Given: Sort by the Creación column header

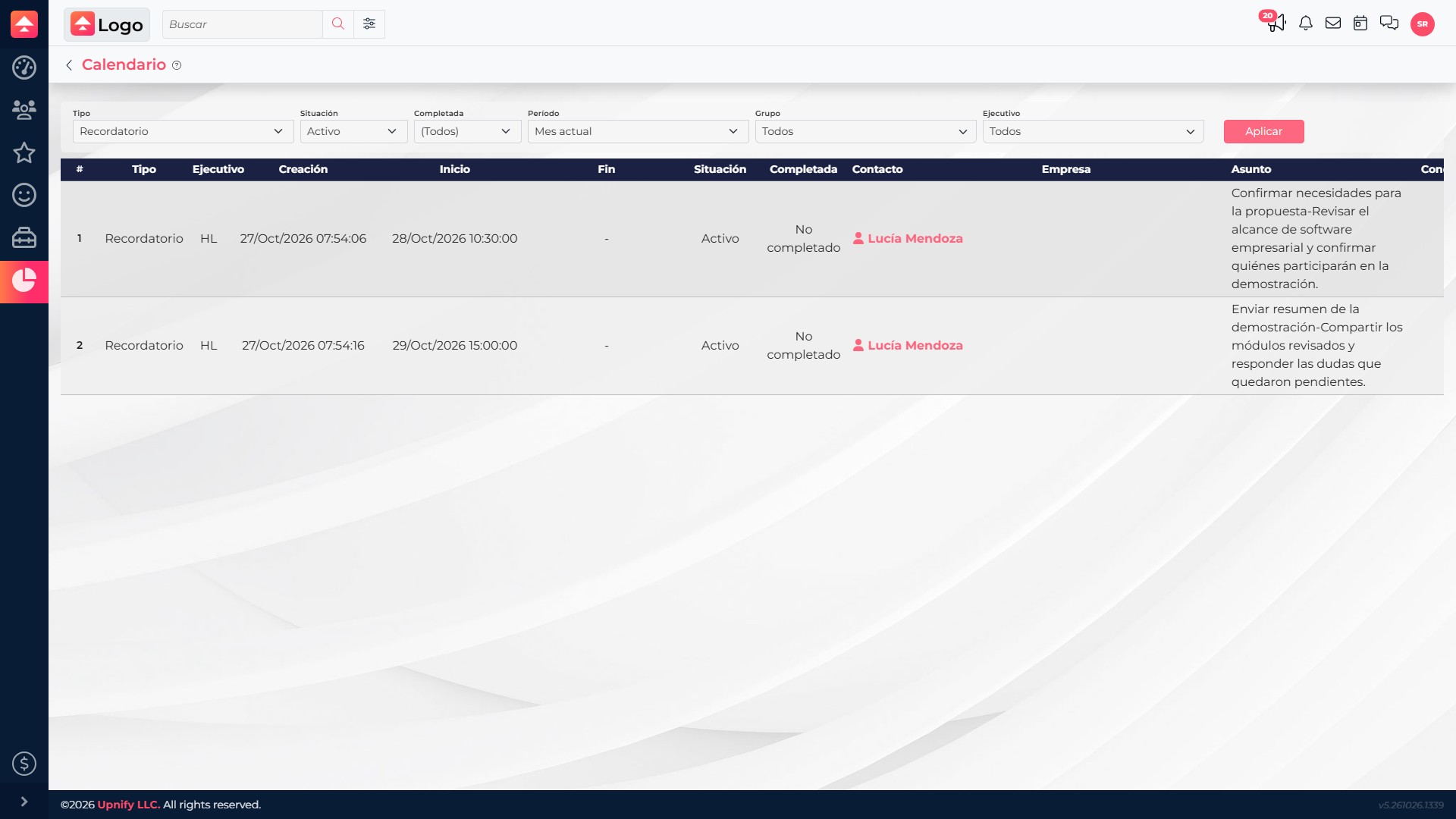Looking at the screenshot, I should [x=303, y=169].
